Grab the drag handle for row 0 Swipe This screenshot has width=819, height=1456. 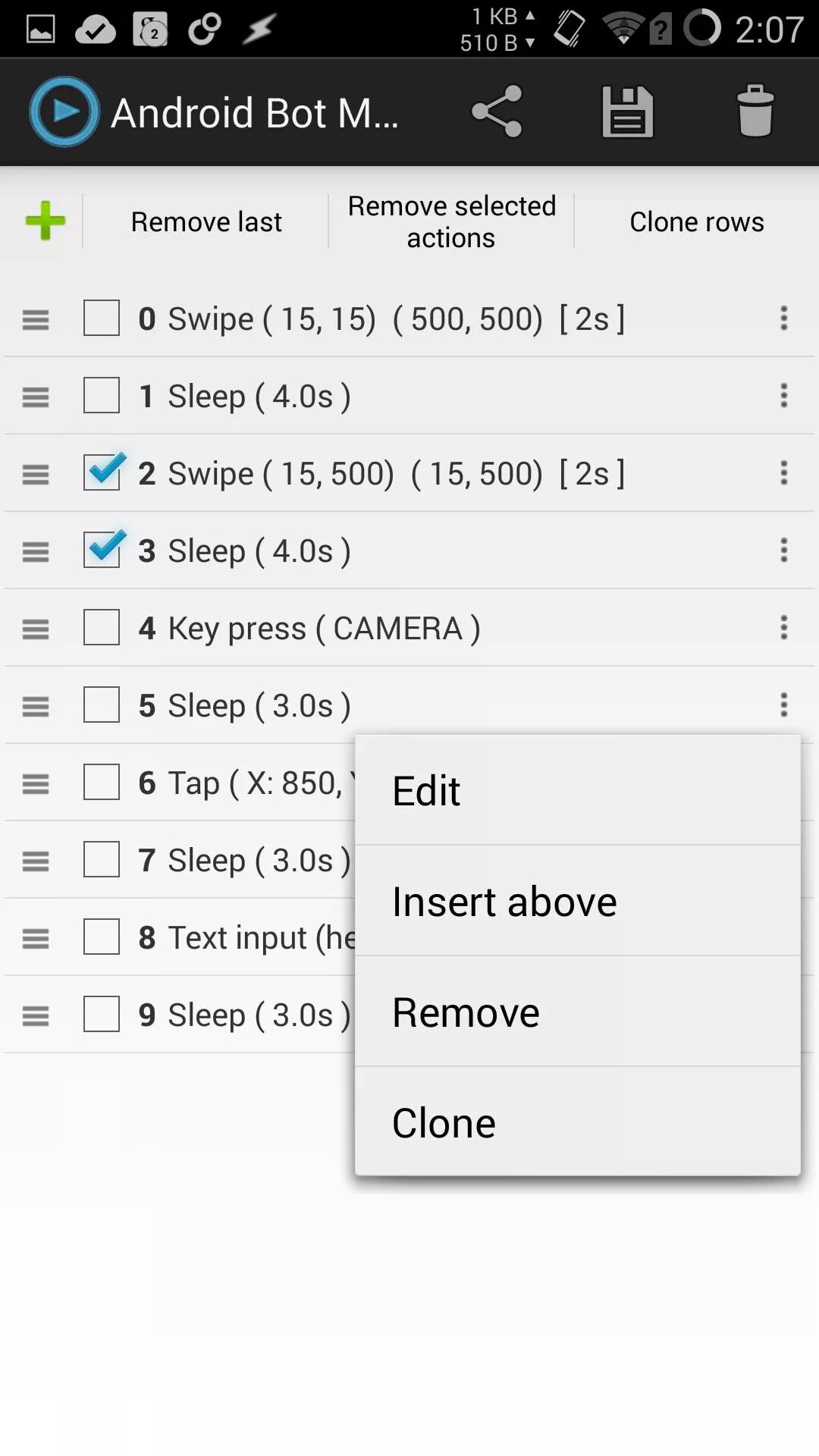[x=36, y=319]
